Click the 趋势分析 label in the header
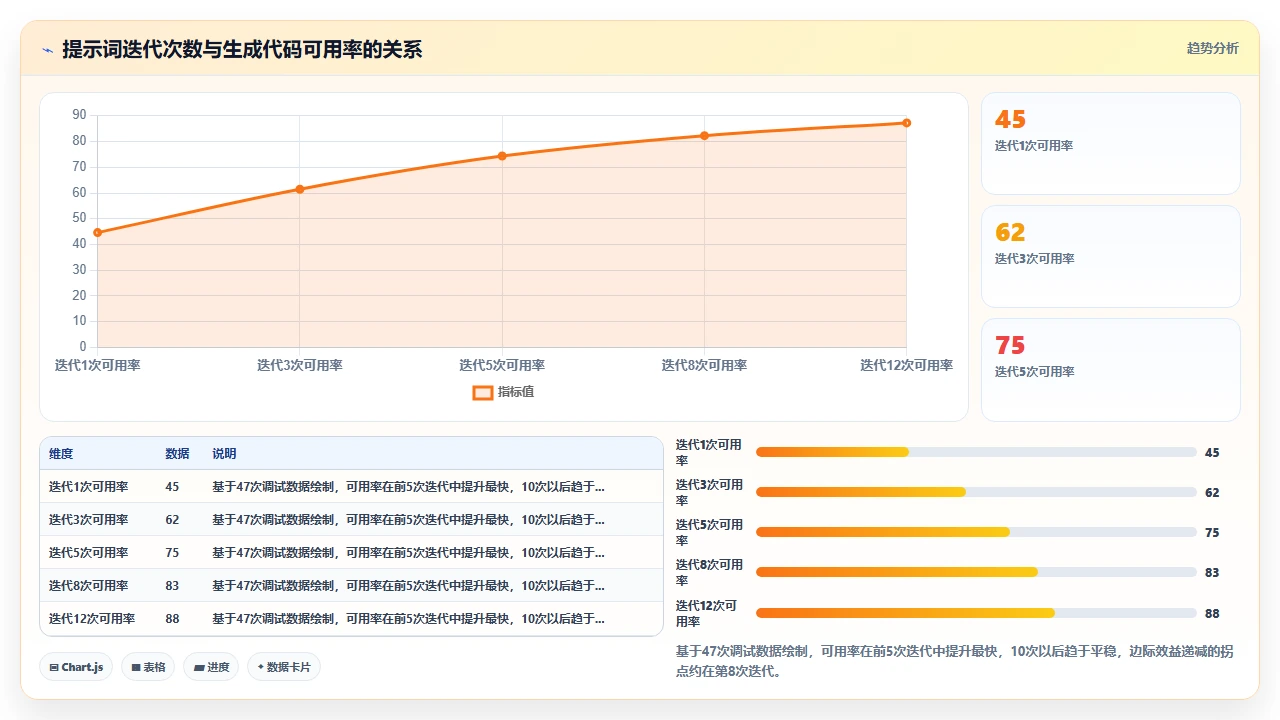 [x=1212, y=48]
